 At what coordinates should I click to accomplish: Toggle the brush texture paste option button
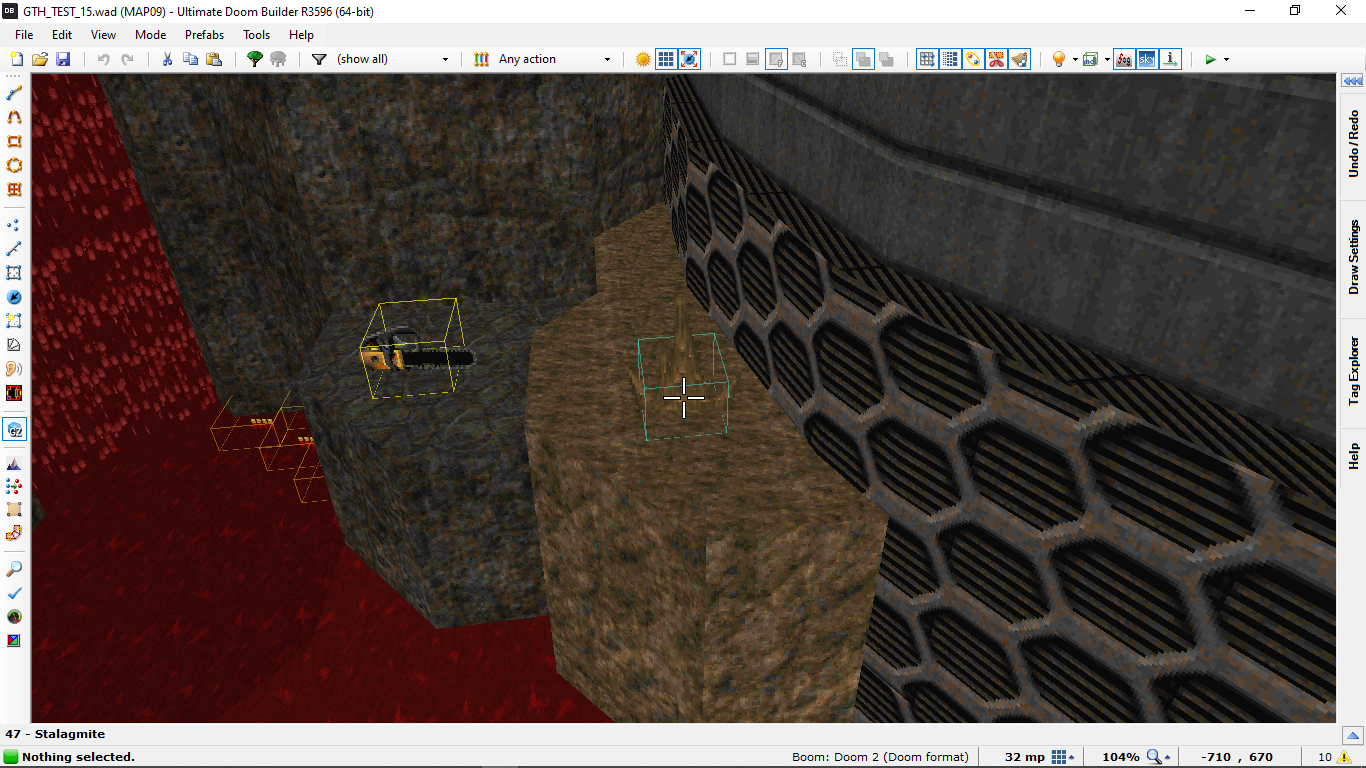point(1020,59)
